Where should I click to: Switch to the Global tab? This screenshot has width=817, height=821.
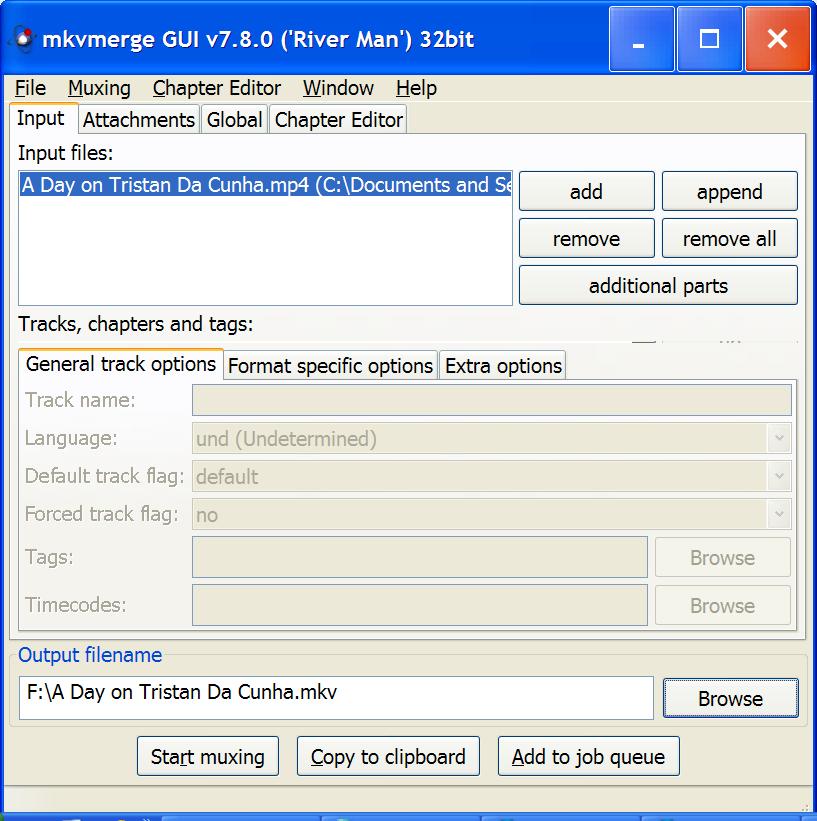tap(234, 120)
